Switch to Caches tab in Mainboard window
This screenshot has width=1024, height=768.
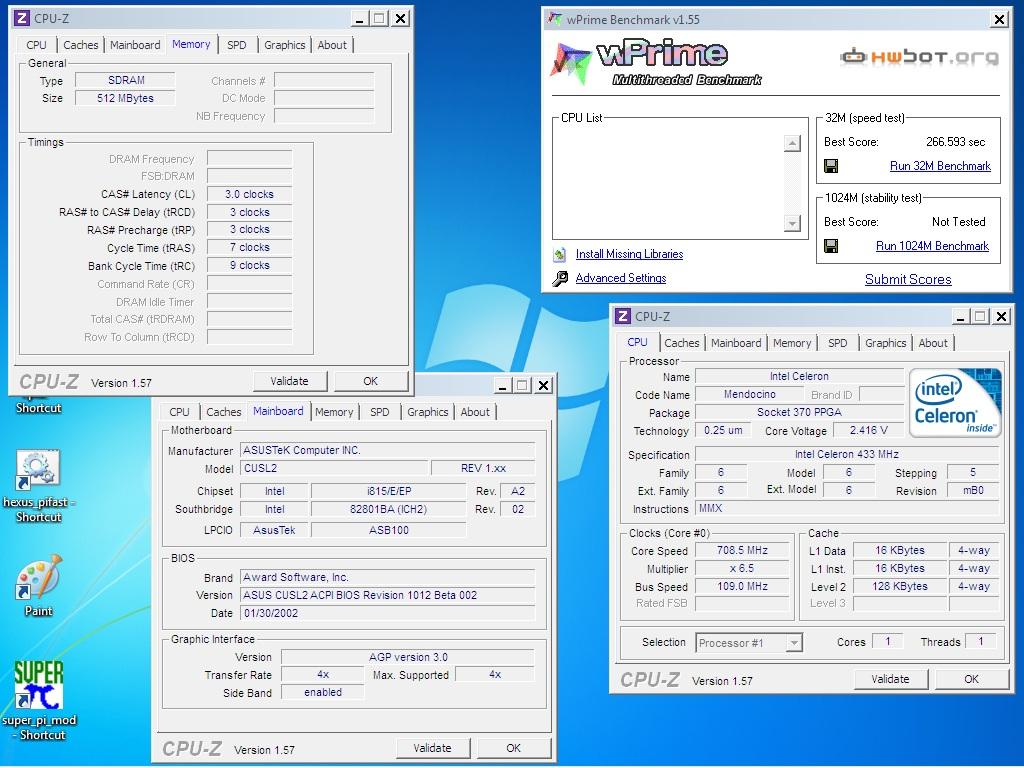pyautogui.click(x=223, y=412)
